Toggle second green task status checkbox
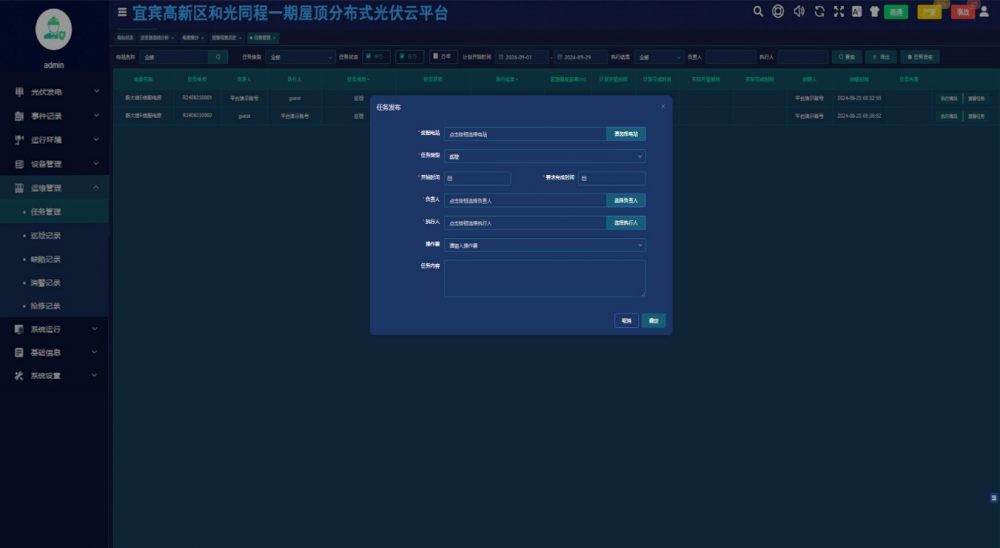 pos(402,57)
